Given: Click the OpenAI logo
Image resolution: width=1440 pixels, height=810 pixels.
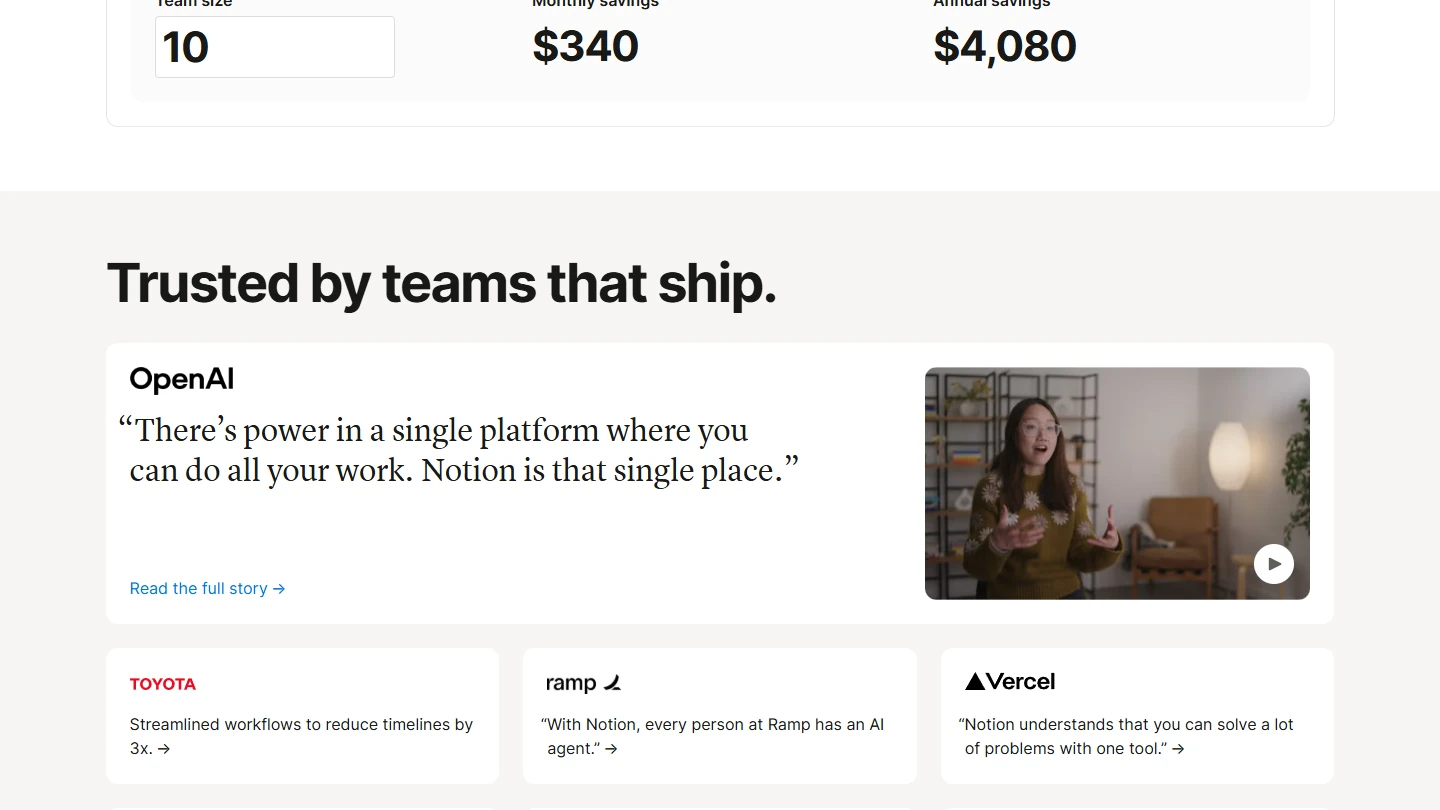Looking at the screenshot, I should pyautogui.click(x=182, y=379).
